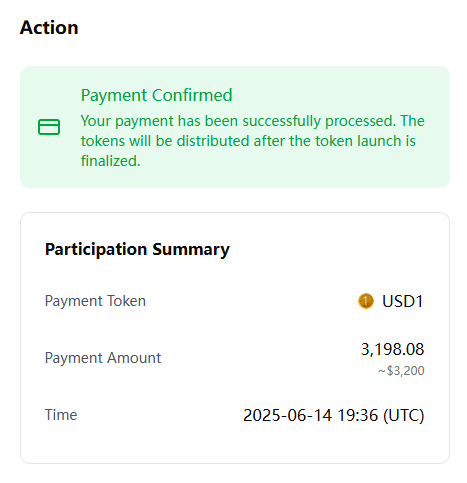Click the word 'Amount' in Payment Amount
Screen dimensions: 467x483
134,358
